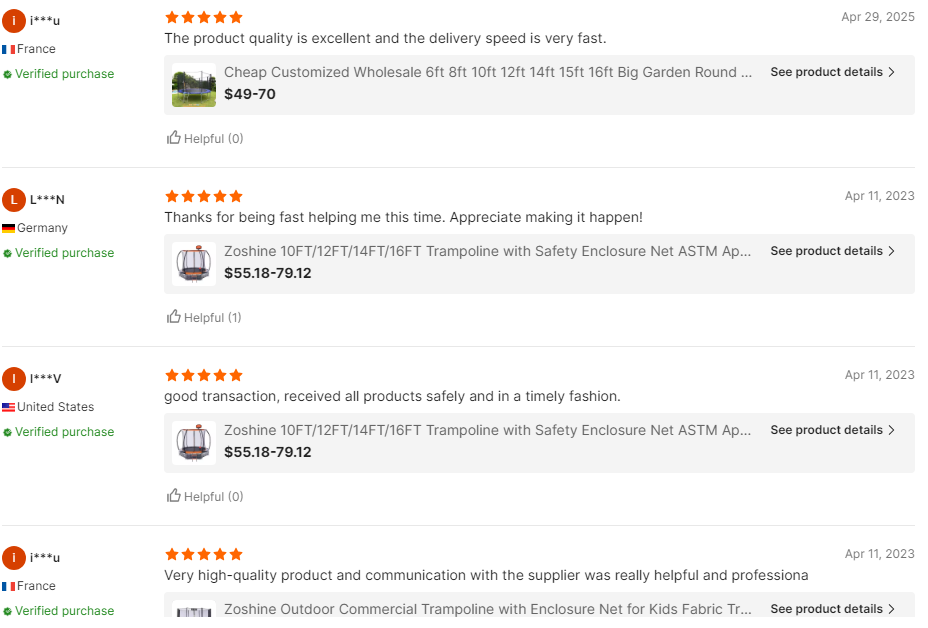928x628 pixels.
Task: Click five-star rating on L***N's review
Action: 204,197
